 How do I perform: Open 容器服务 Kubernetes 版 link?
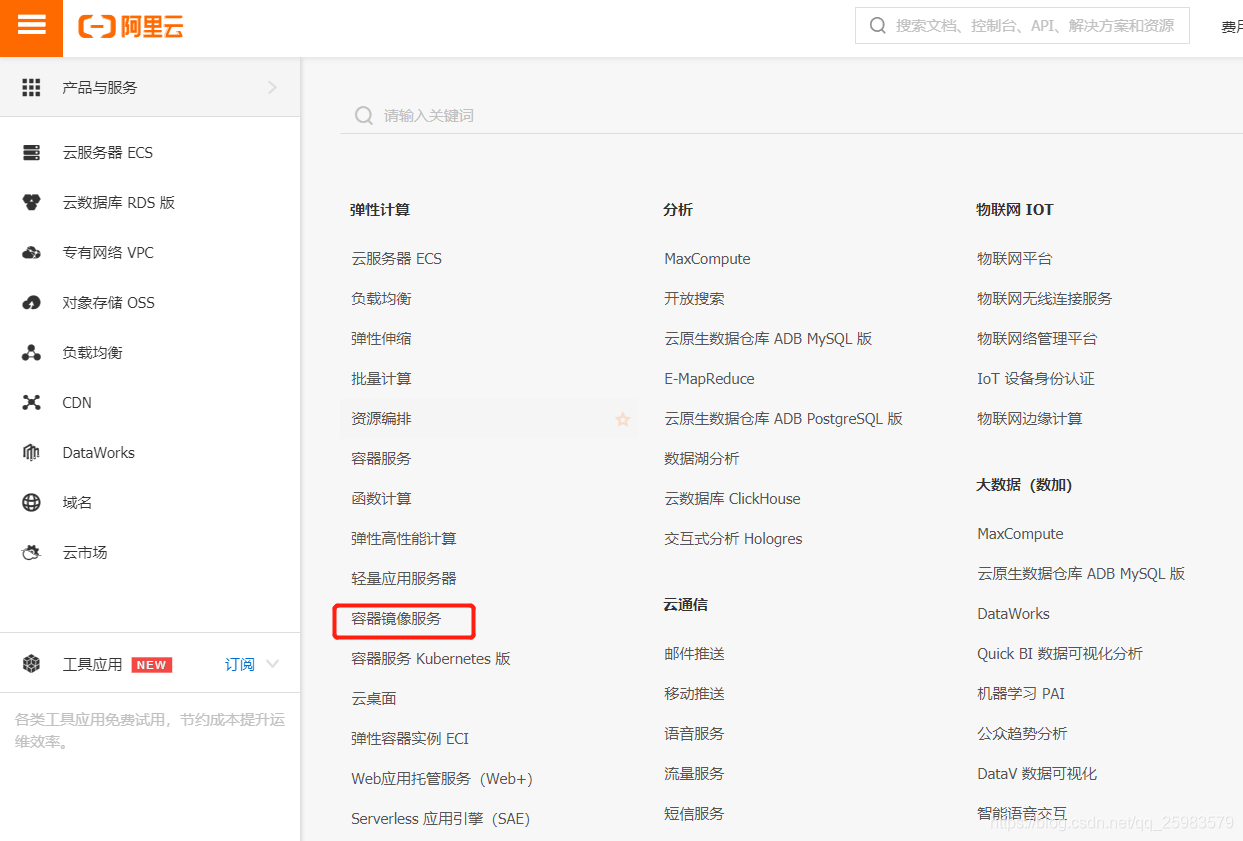[x=431, y=659]
